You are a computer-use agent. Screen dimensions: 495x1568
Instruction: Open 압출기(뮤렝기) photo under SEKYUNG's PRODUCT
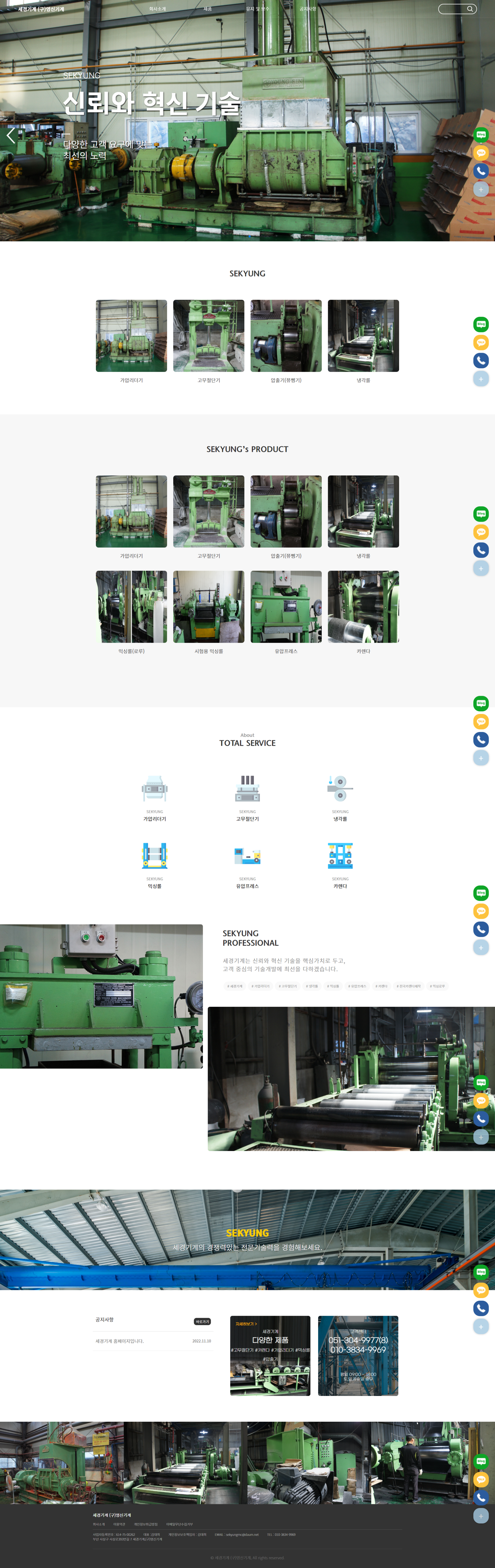[286, 511]
